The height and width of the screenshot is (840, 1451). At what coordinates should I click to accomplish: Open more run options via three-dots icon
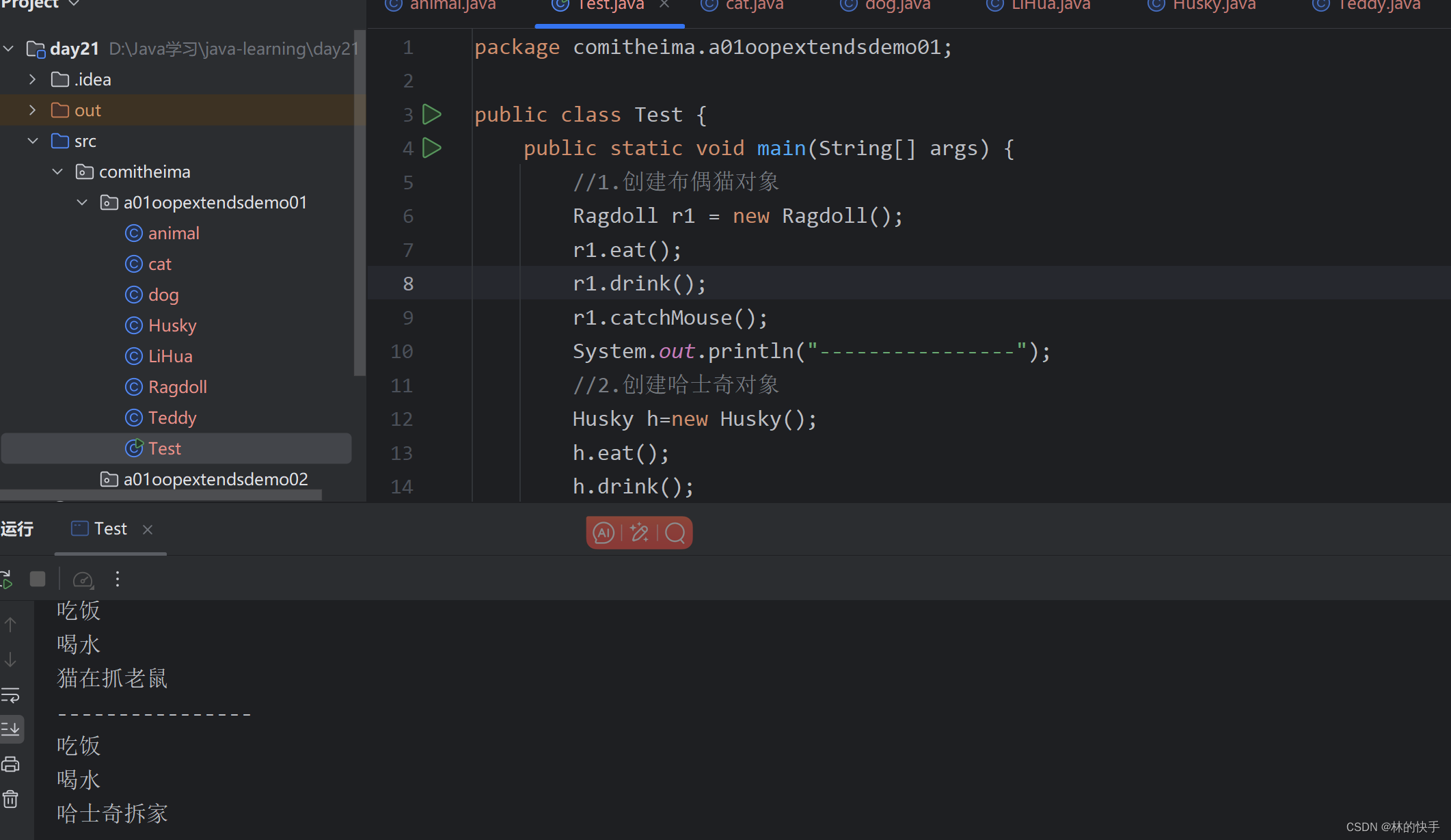117,578
